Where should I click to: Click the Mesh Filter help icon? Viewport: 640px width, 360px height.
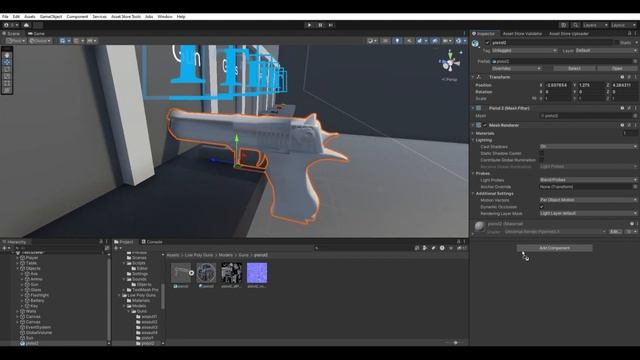(622, 108)
